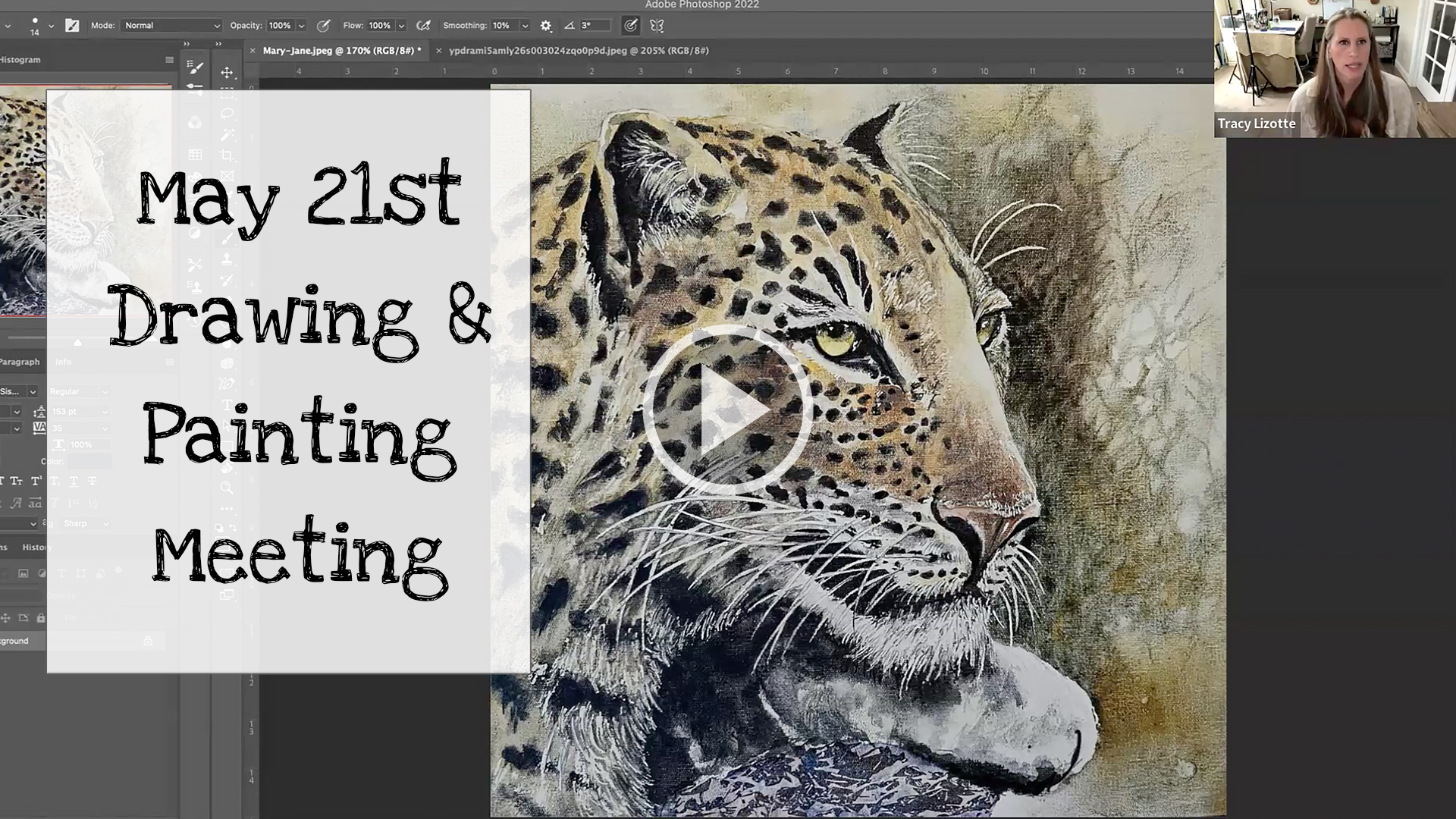Select the Histogram panel tab
1456x819 pixels.
click(20, 60)
